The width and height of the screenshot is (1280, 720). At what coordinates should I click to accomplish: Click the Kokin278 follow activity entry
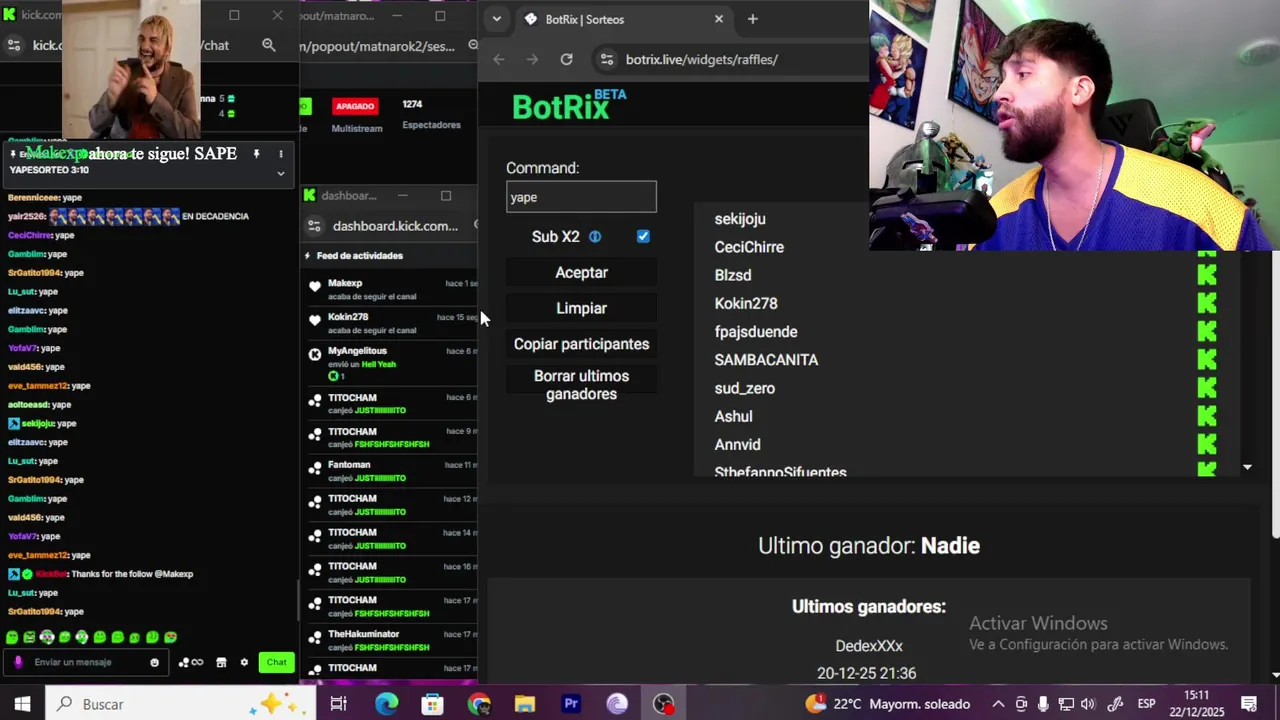point(391,323)
